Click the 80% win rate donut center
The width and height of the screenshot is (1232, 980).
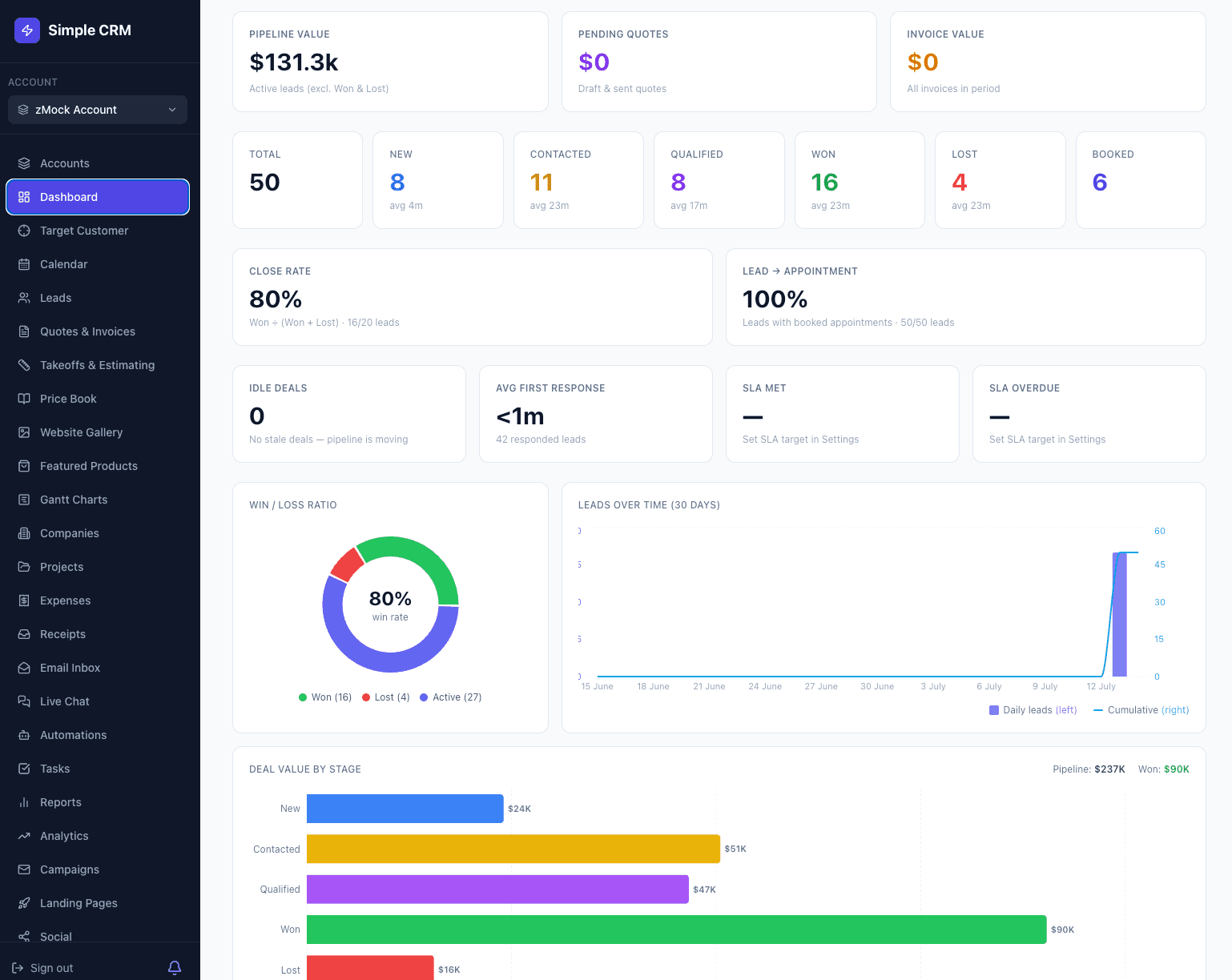point(390,604)
